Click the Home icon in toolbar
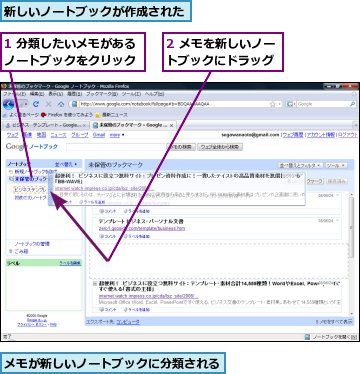The height and width of the screenshot is (374, 360). pyautogui.click(x=61, y=104)
